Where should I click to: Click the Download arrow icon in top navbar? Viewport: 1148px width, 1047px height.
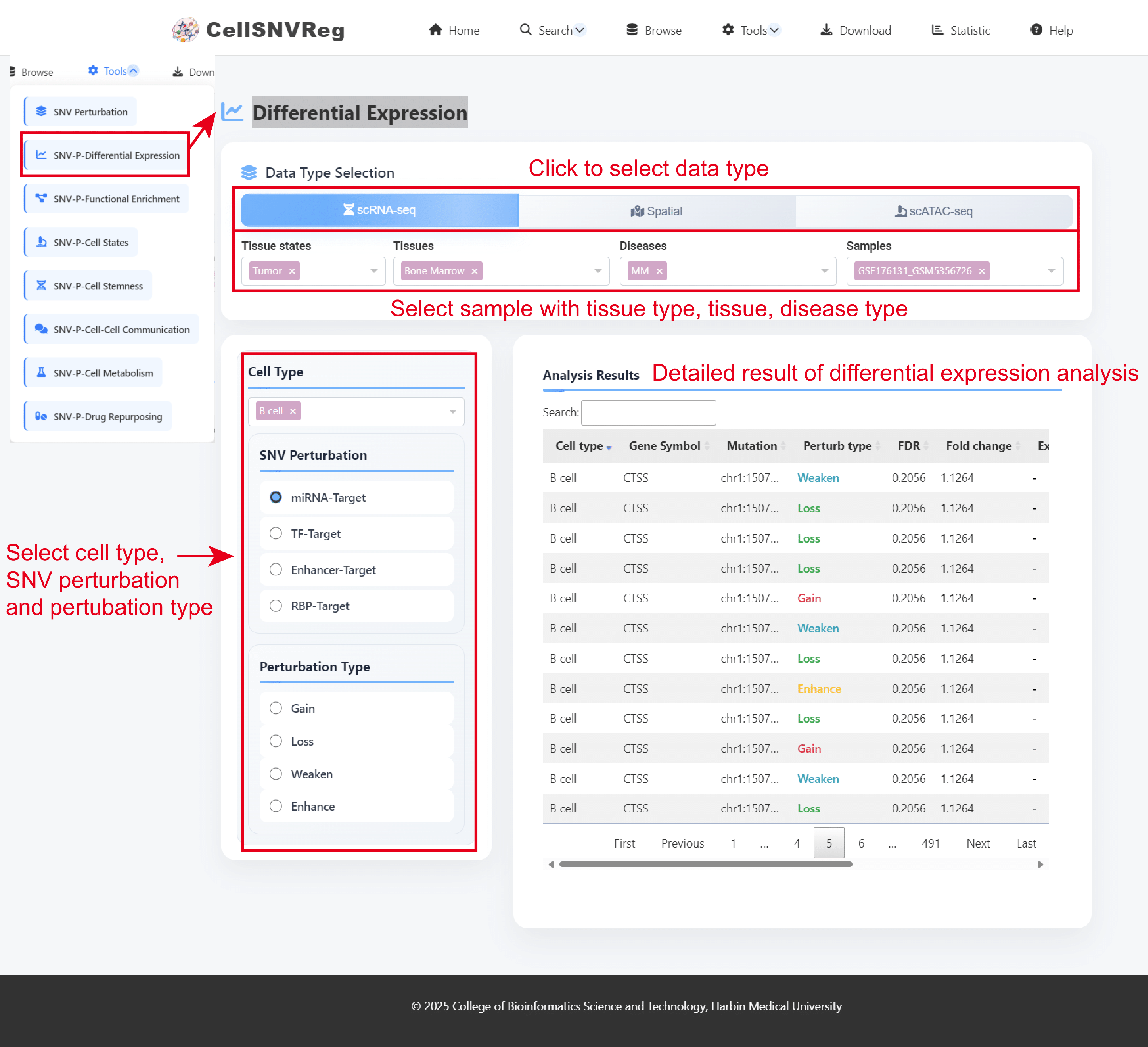826,30
